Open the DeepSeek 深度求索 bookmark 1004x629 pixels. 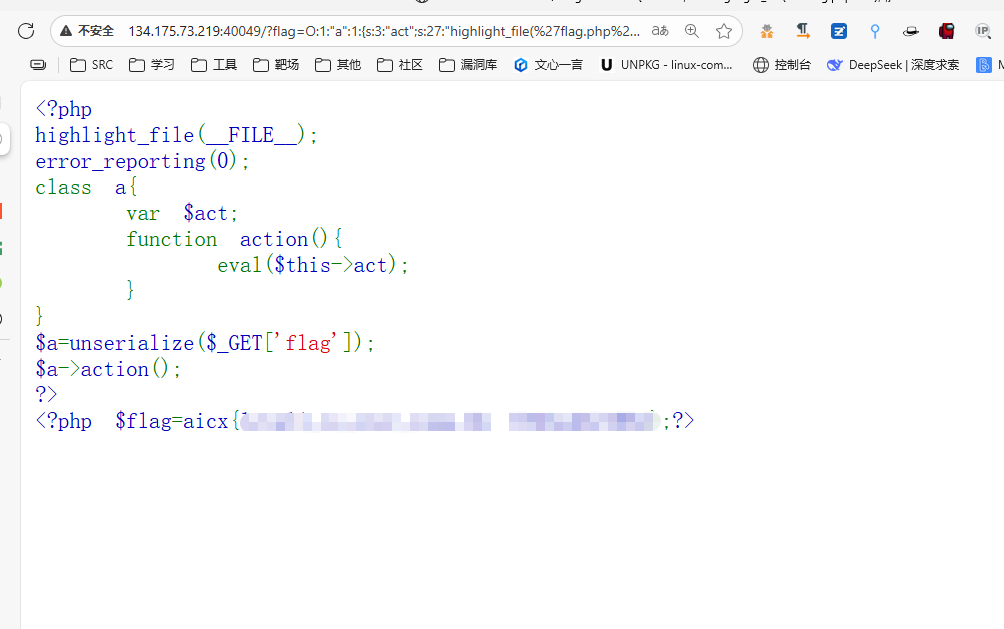coord(893,65)
